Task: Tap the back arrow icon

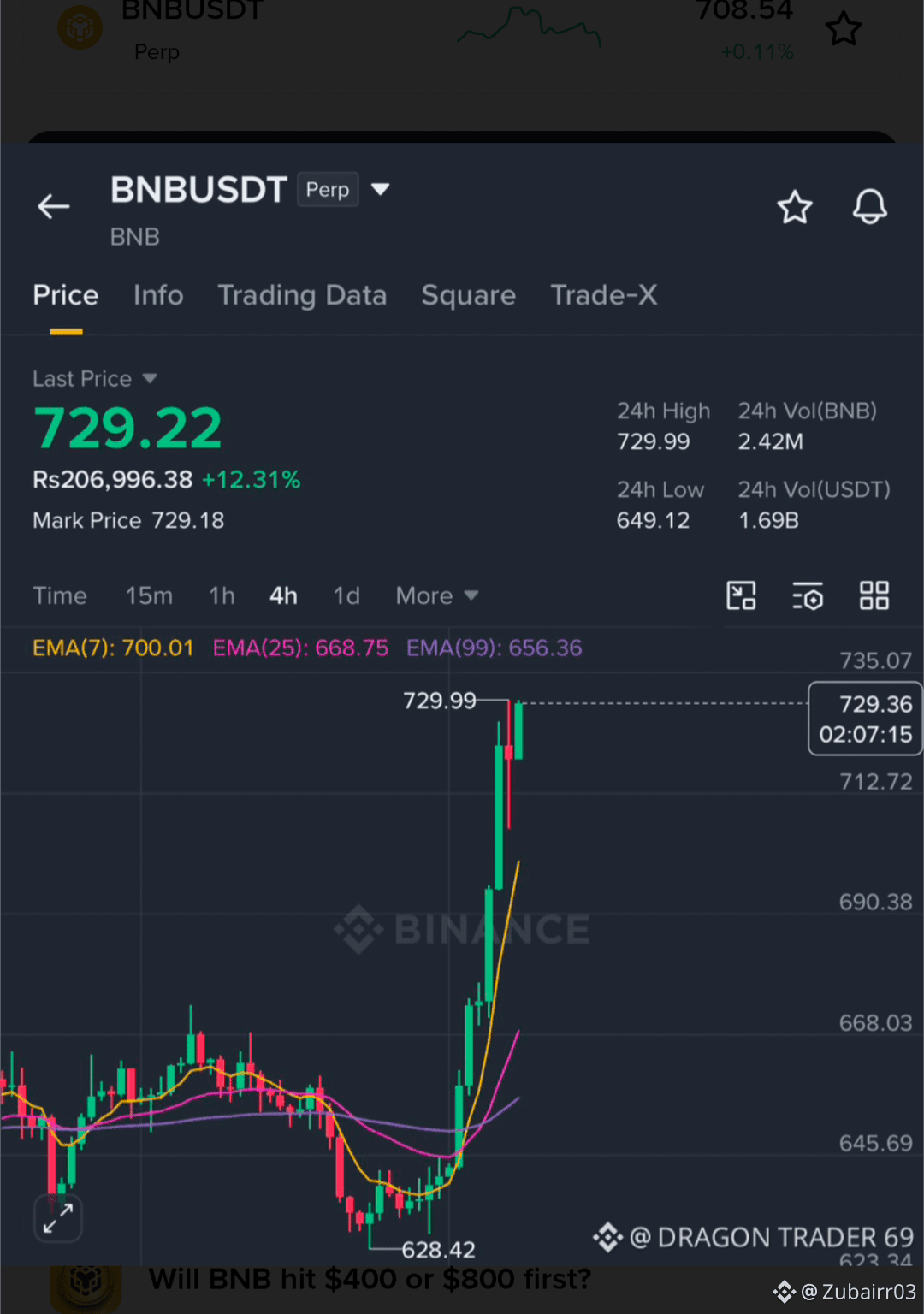Action: pos(54,206)
